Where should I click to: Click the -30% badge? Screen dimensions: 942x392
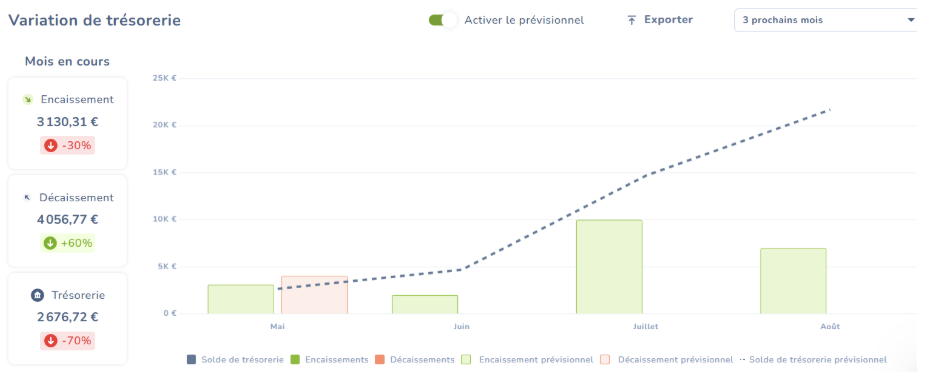[67, 145]
